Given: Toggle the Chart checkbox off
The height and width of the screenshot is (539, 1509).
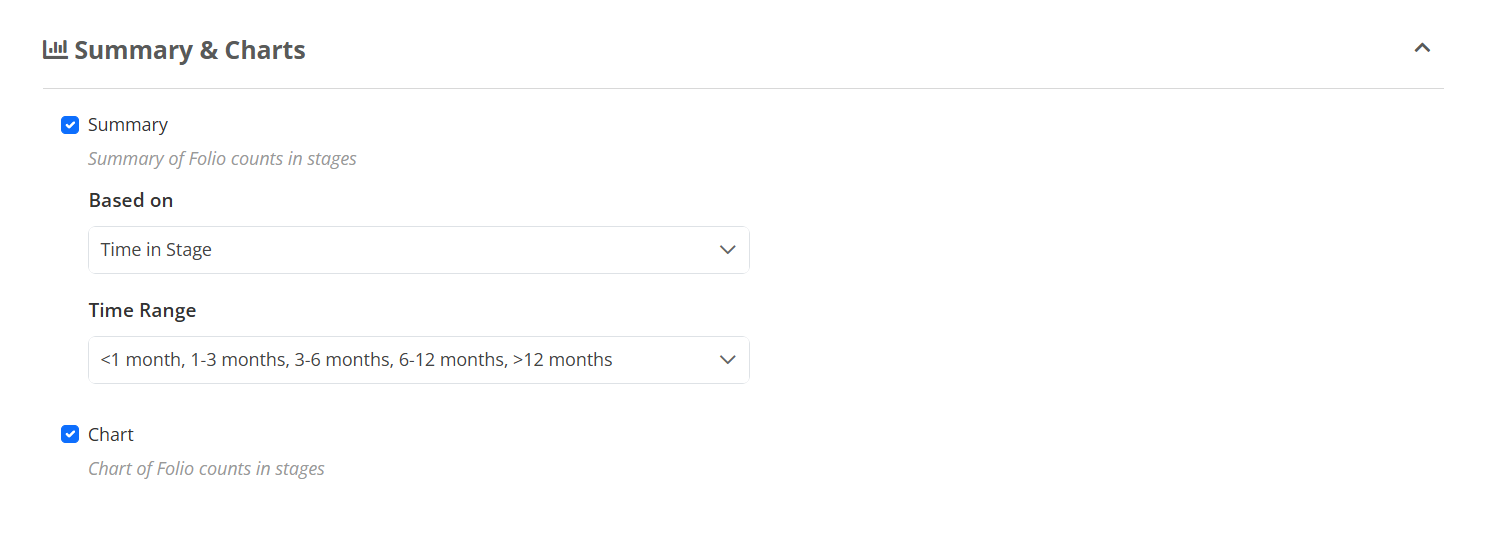Looking at the screenshot, I should point(70,434).
